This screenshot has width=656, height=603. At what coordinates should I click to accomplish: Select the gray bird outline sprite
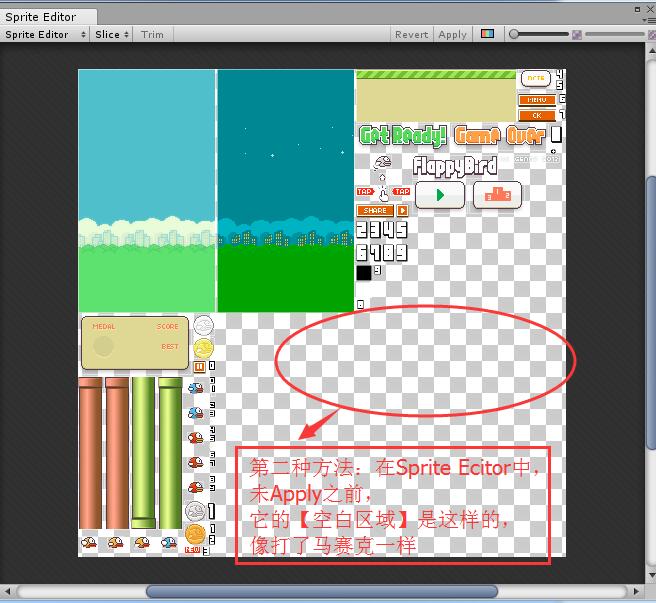[x=382, y=162]
